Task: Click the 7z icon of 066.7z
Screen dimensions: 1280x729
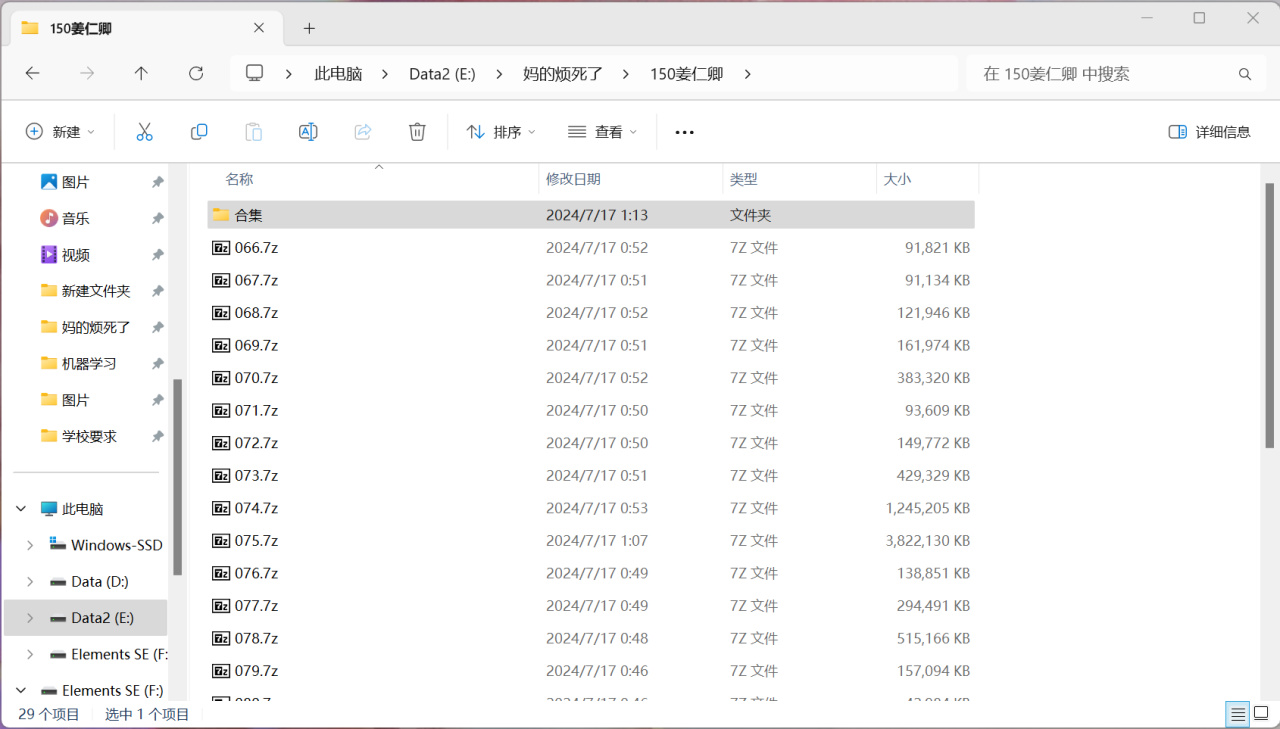Action: [221, 248]
